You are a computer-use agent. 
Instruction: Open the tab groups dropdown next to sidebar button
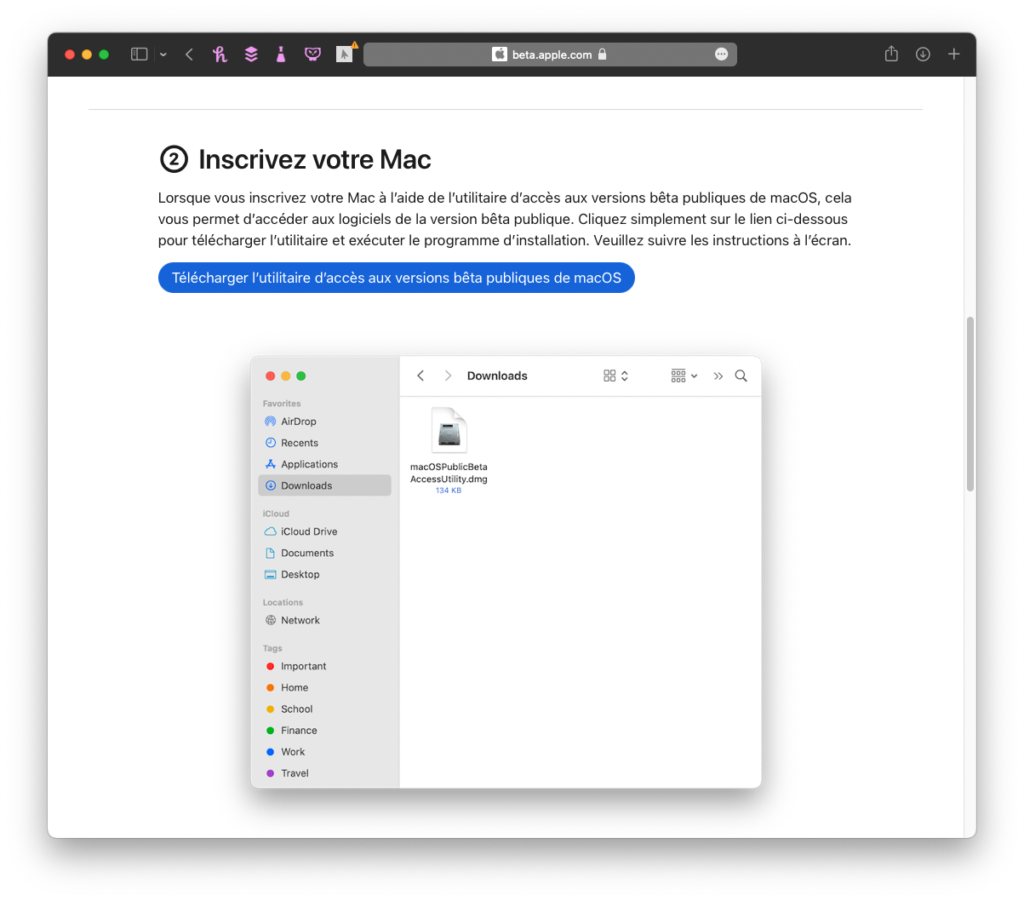(x=163, y=54)
